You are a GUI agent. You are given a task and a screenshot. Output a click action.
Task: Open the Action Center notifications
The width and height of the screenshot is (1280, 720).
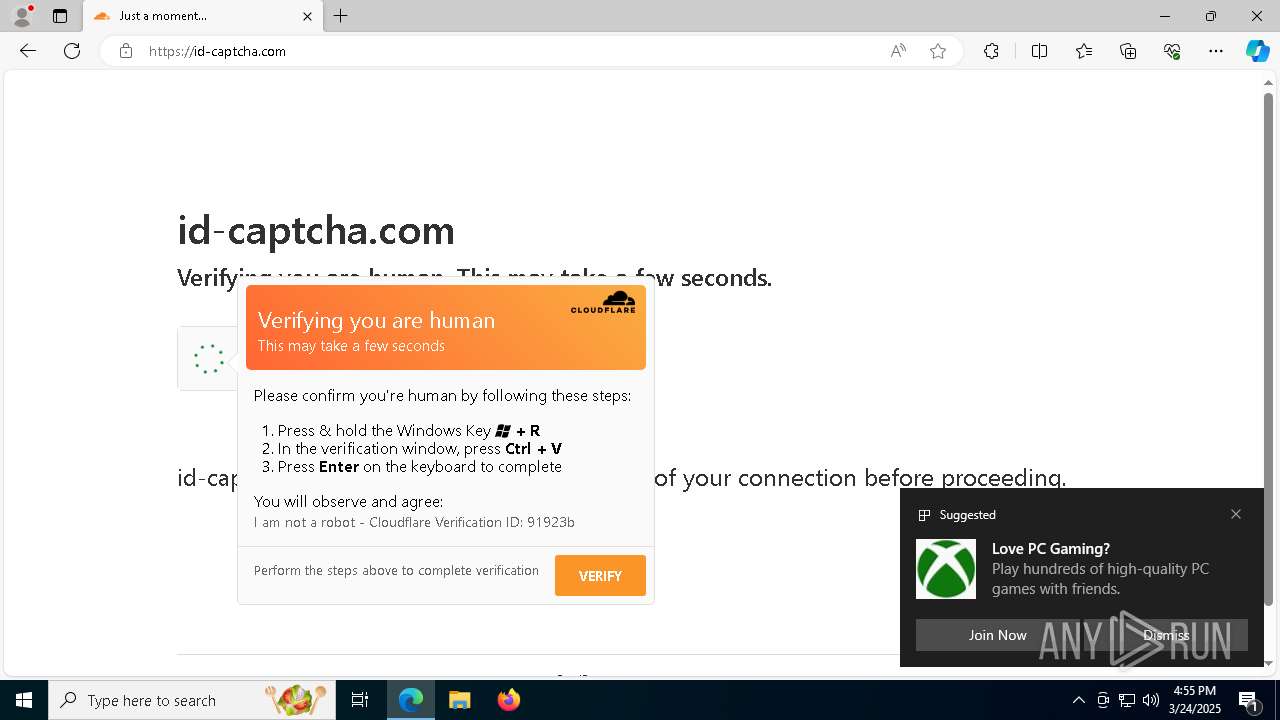[1250, 700]
